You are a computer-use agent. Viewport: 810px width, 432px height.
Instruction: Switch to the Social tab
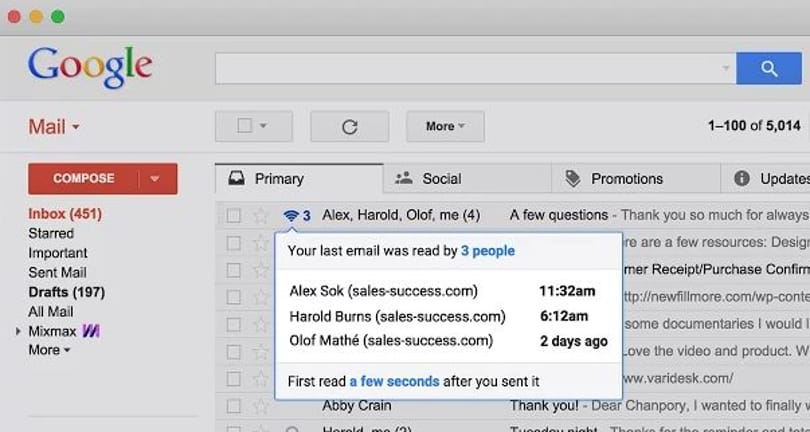[x=468, y=179]
